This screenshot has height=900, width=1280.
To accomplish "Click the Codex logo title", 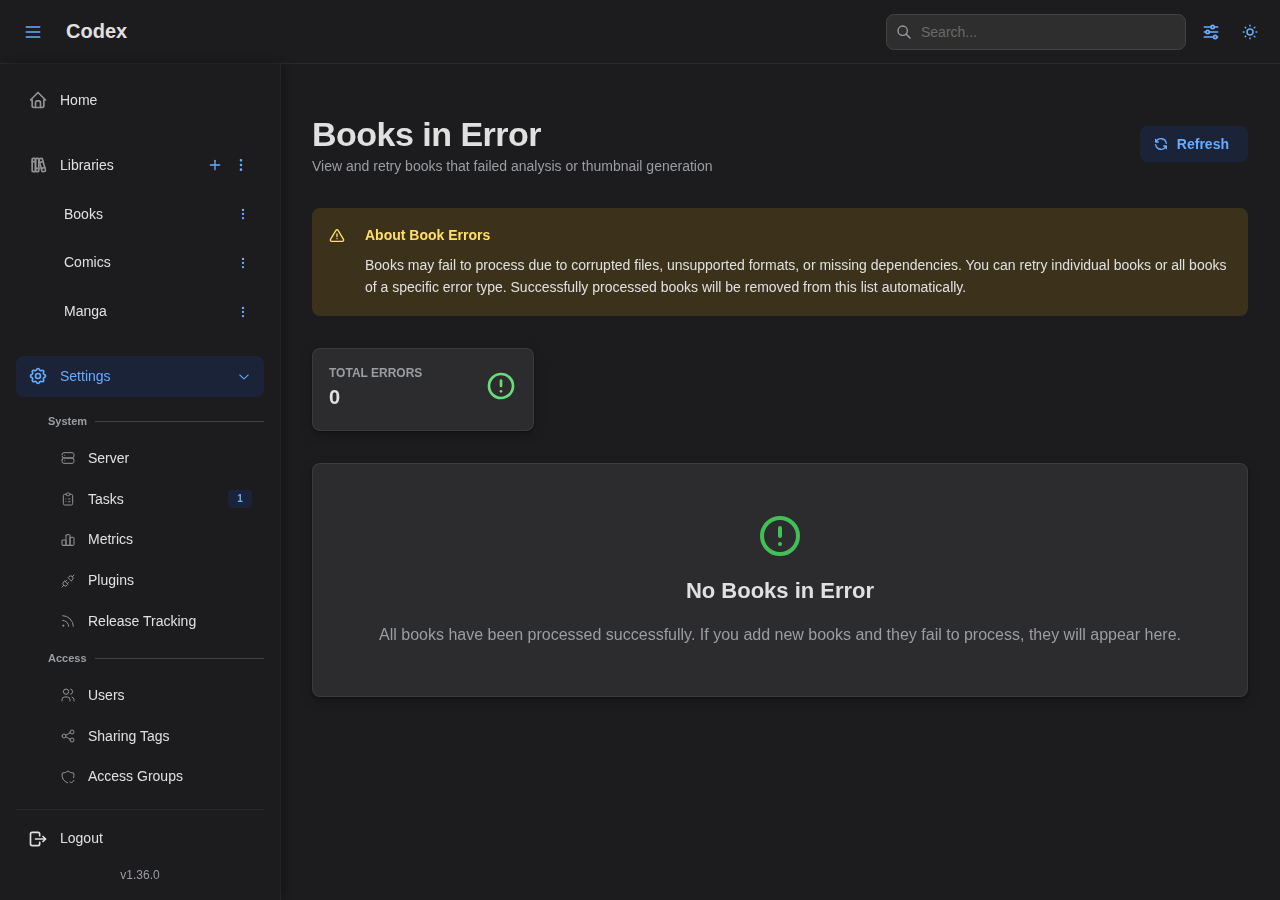I will click(96, 31).
